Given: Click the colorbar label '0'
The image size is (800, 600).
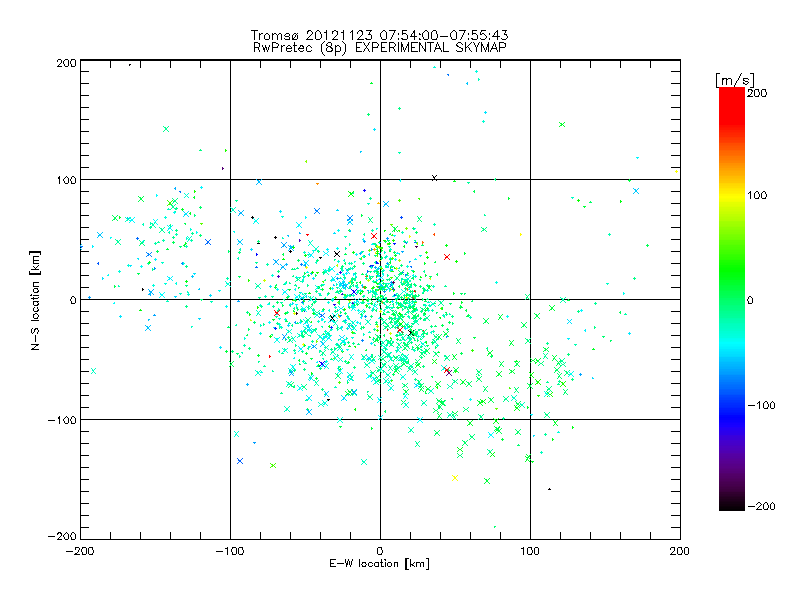Looking at the screenshot, I should point(750,300).
